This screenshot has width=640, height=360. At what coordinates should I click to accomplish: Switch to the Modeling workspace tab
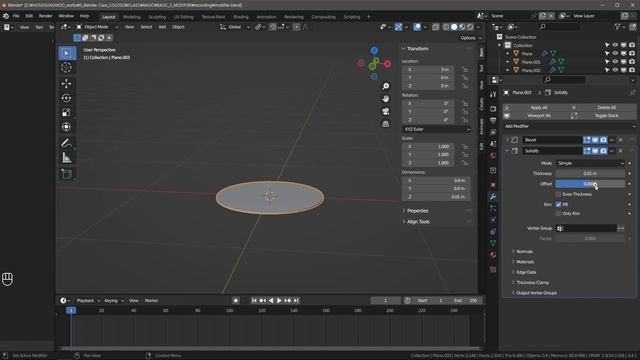[132, 17]
